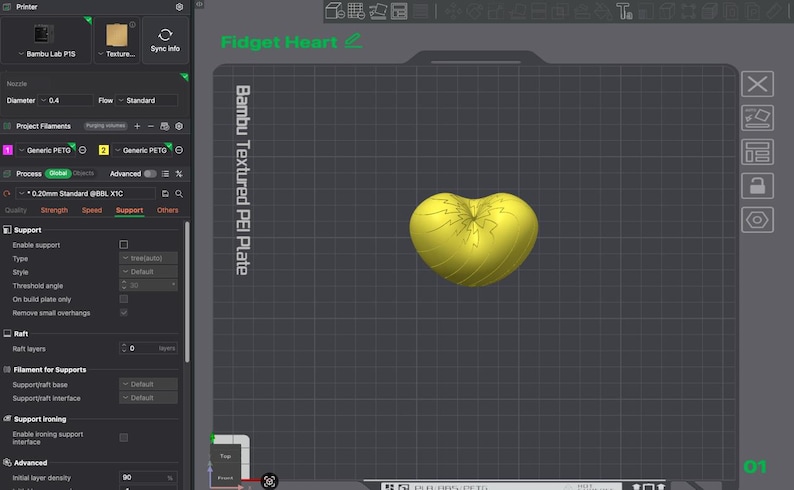The width and height of the screenshot is (794, 490).
Task: Reset modified process preset icon
Action: click(7, 193)
